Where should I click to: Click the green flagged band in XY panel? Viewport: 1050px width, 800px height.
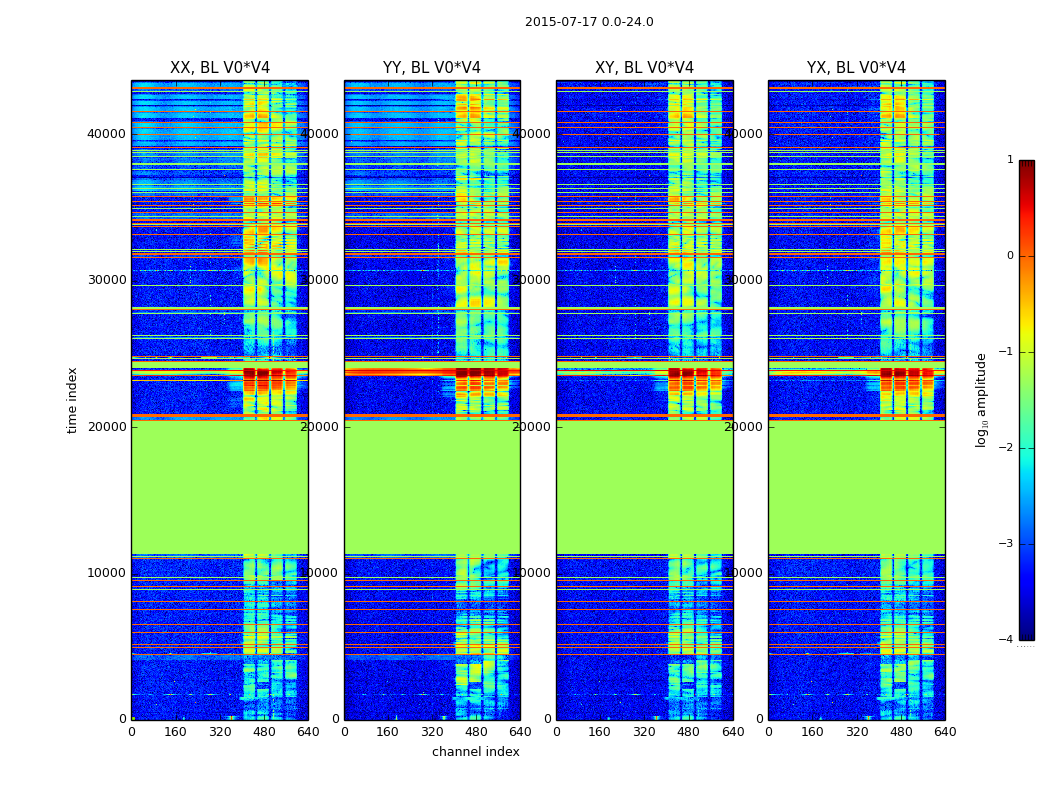[x=645, y=487]
